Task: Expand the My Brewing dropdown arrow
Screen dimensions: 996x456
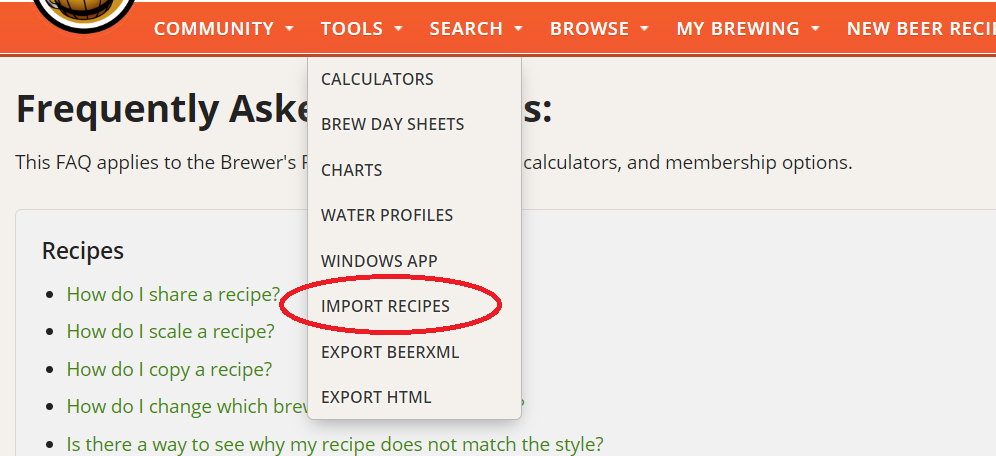Action: tap(815, 29)
